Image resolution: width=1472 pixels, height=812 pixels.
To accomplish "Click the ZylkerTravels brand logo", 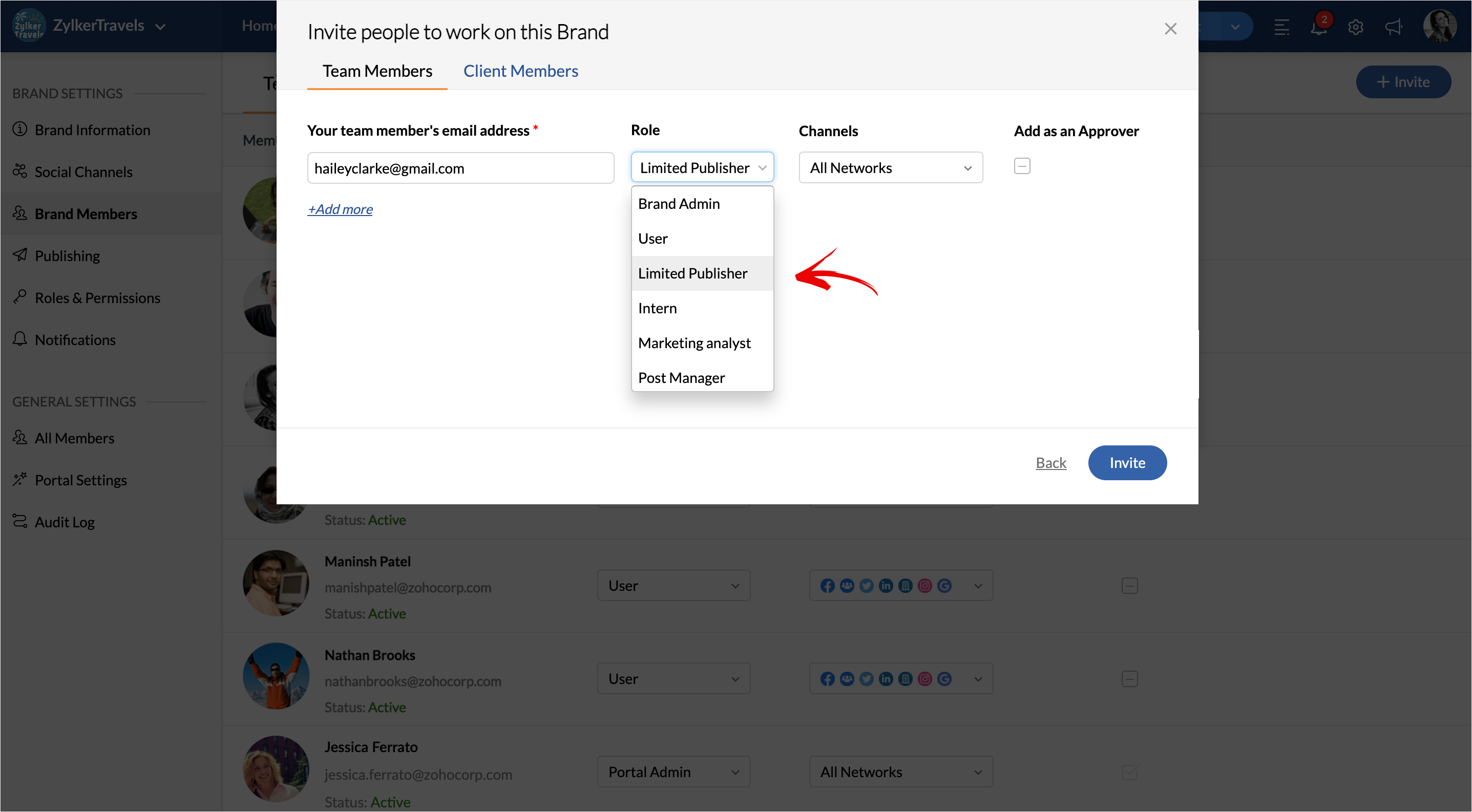I will pyautogui.click(x=29, y=26).
